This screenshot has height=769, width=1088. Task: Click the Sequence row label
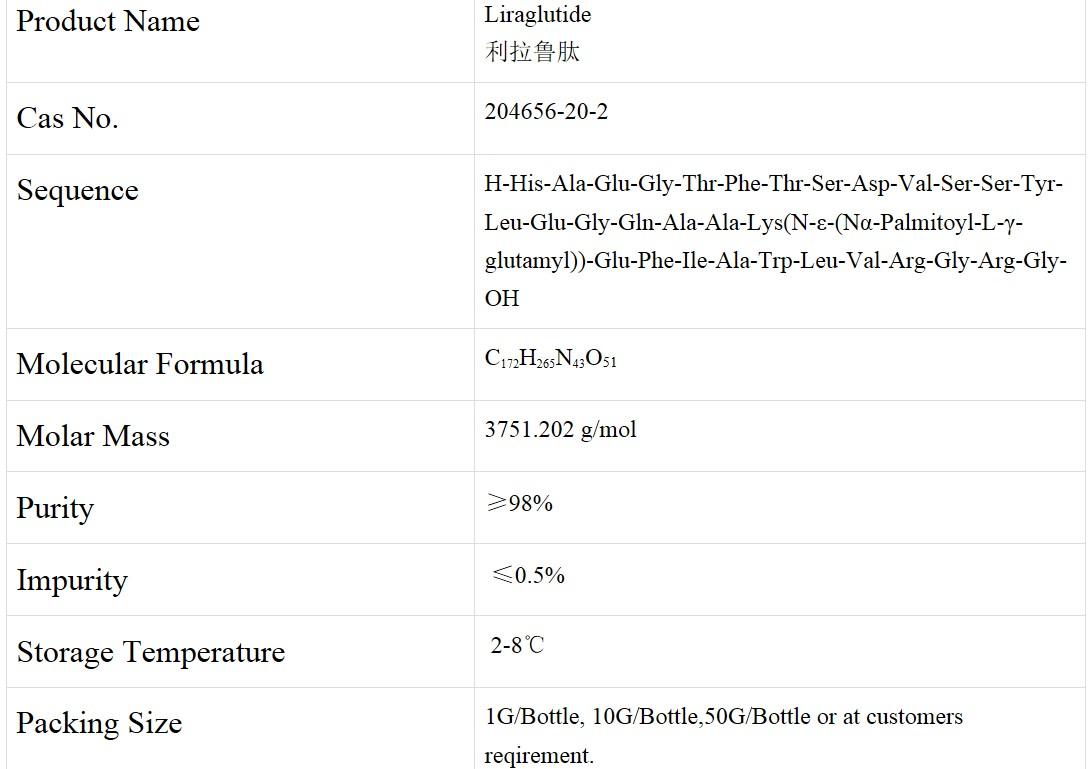[x=78, y=190]
